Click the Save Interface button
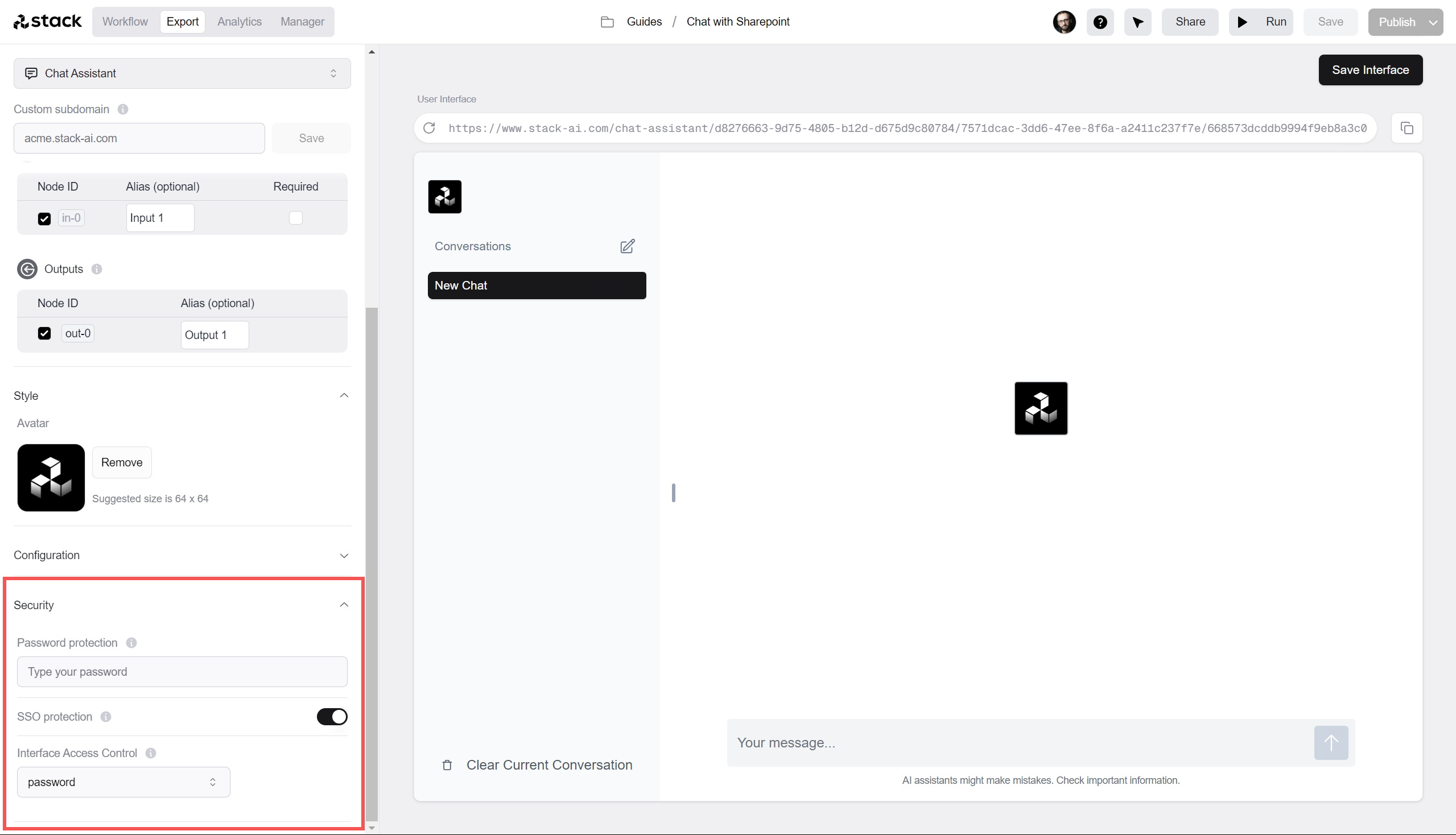This screenshot has width=1456, height=835. pos(1370,70)
